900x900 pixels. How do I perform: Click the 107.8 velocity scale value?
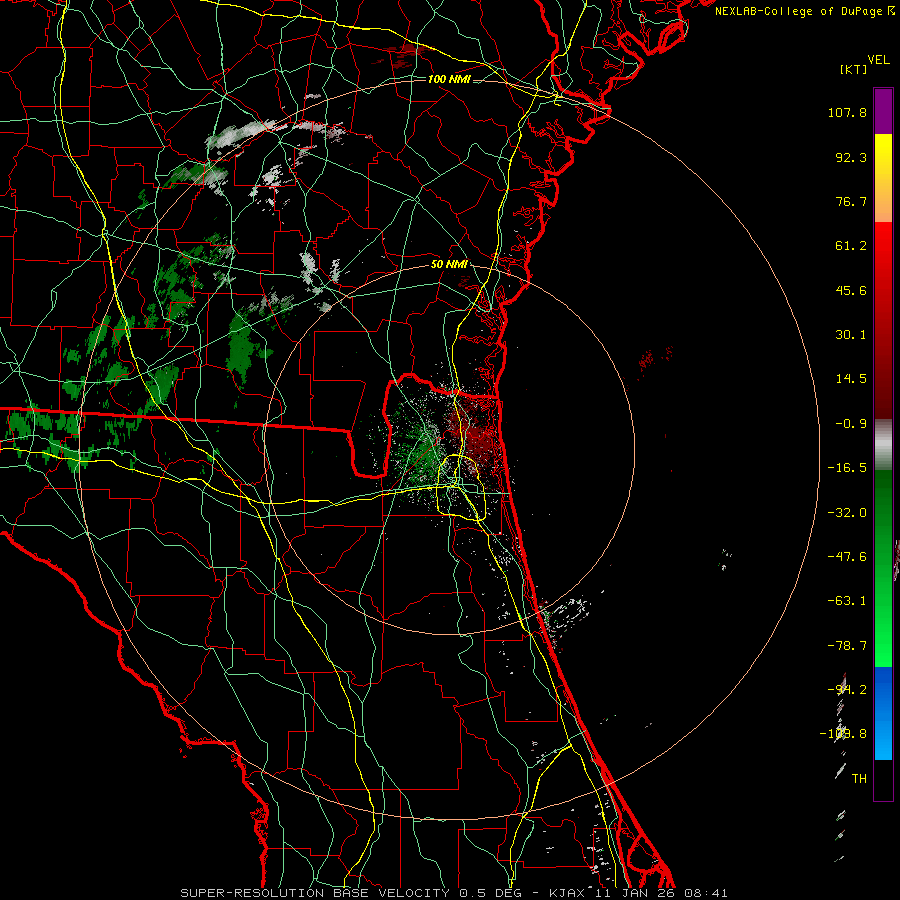[x=847, y=112]
